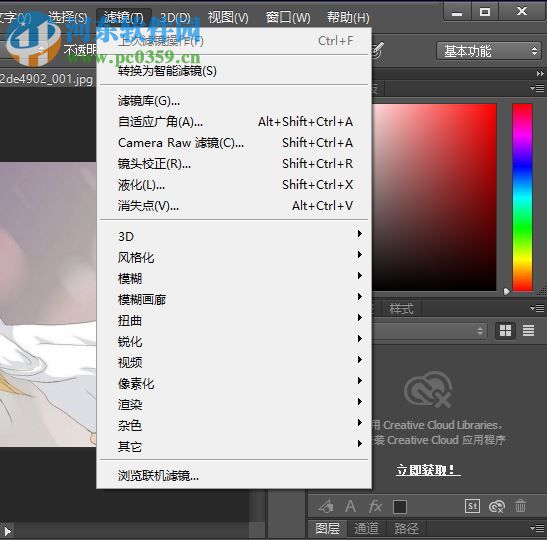Image resolution: width=547 pixels, height=540 pixels.
Task: Expand the 锐化 submenu
Action: [x=234, y=342]
